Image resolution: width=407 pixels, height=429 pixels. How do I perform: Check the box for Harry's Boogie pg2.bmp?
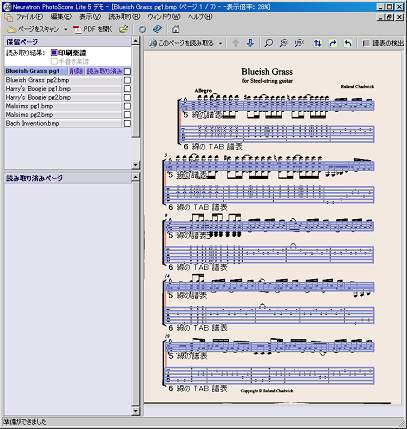click(127, 97)
